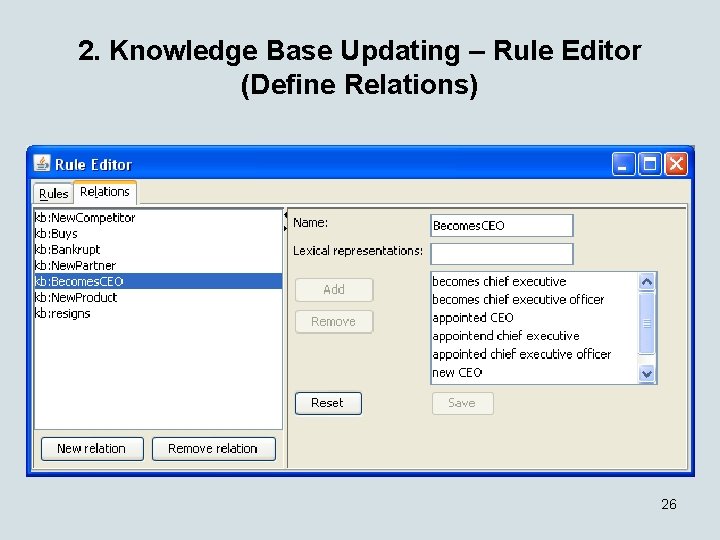
Task: Select kb:NewCompetitor in the relations list
Action: (x=158, y=218)
